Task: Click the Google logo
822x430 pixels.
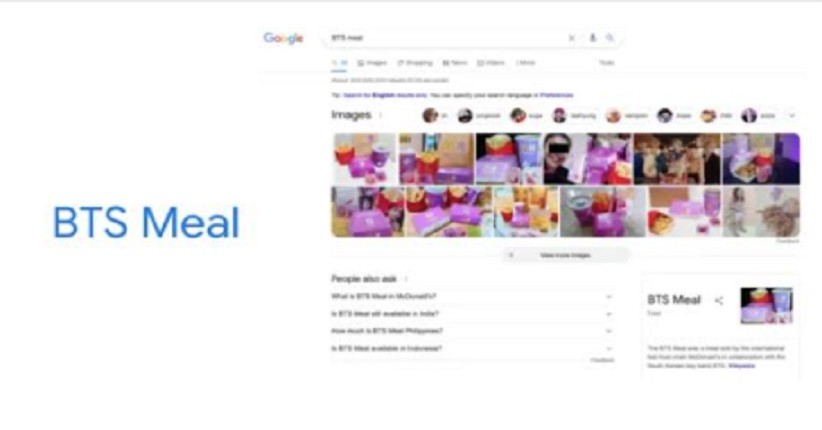Action: [284, 38]
